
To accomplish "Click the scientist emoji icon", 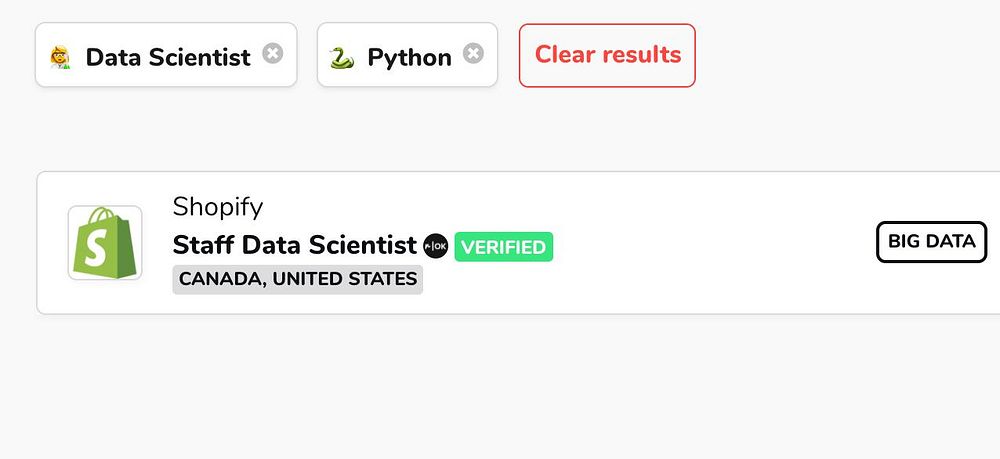I will (x=60, y=58).
